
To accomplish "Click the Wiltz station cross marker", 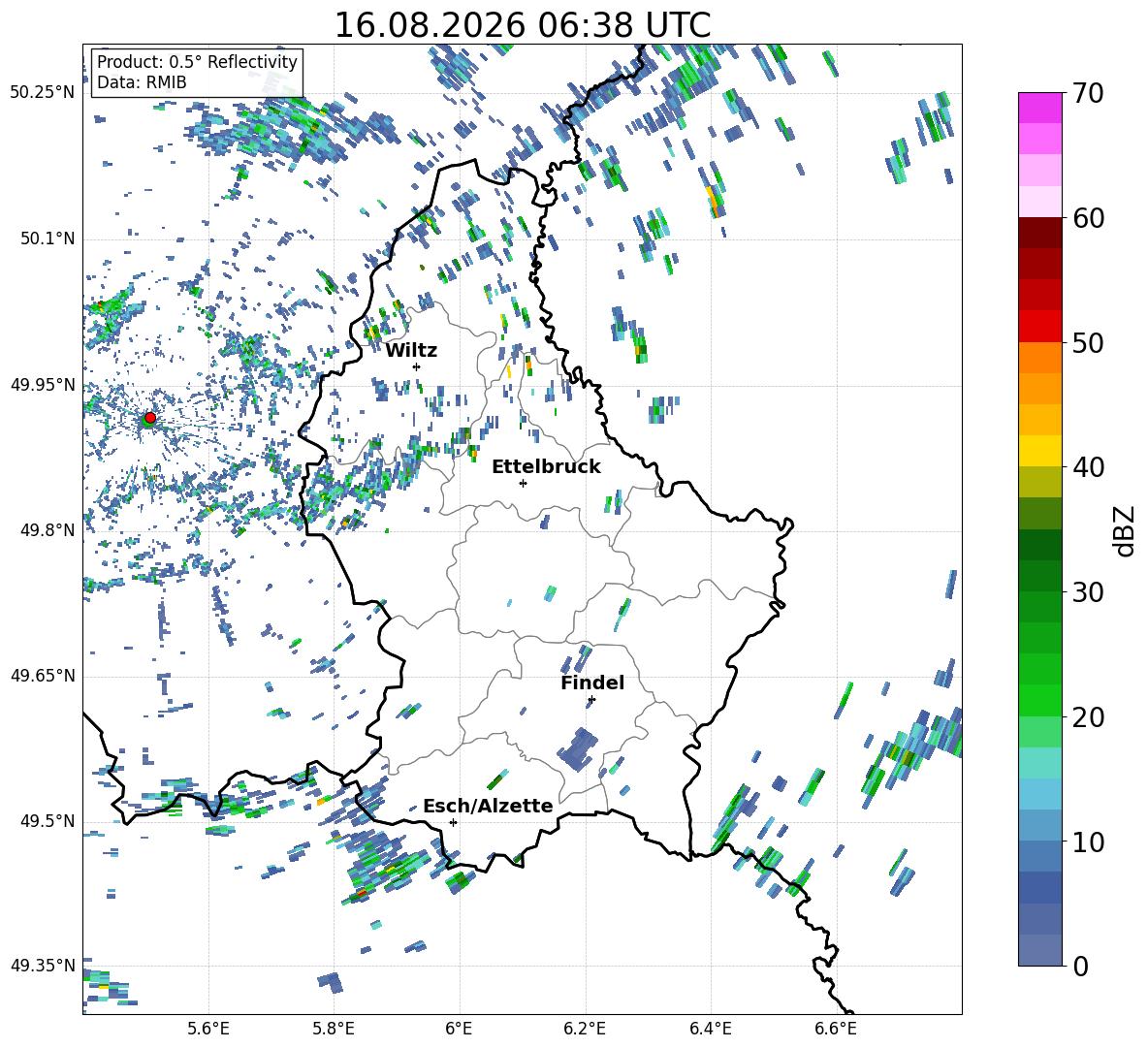I will tap(417, 366).
